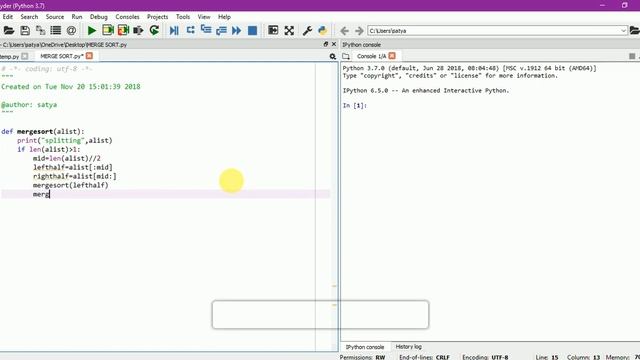Click inside the working directory path field
This screenshot has width=640, height=360.
(493, 31)
